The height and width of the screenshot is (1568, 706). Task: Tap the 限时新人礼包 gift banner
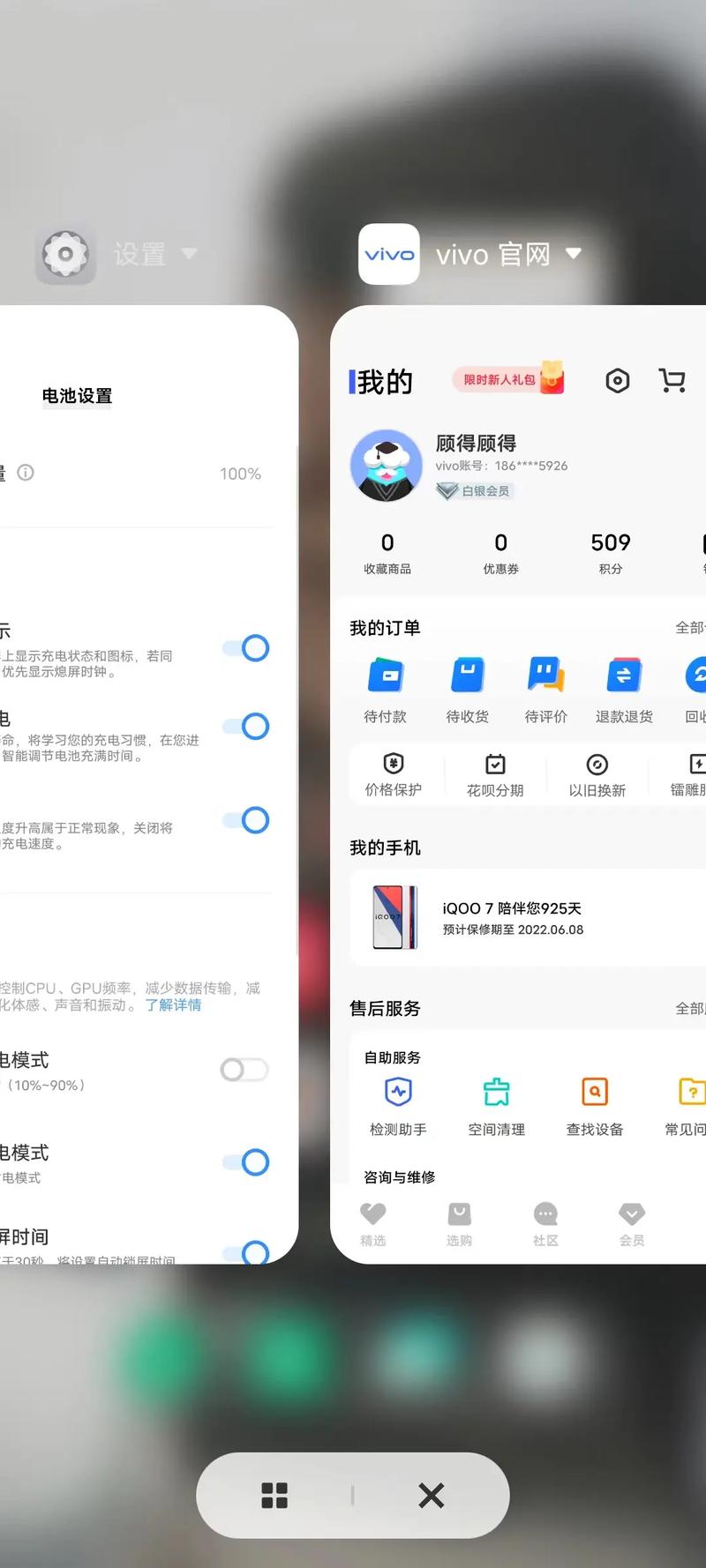point(508,379)
